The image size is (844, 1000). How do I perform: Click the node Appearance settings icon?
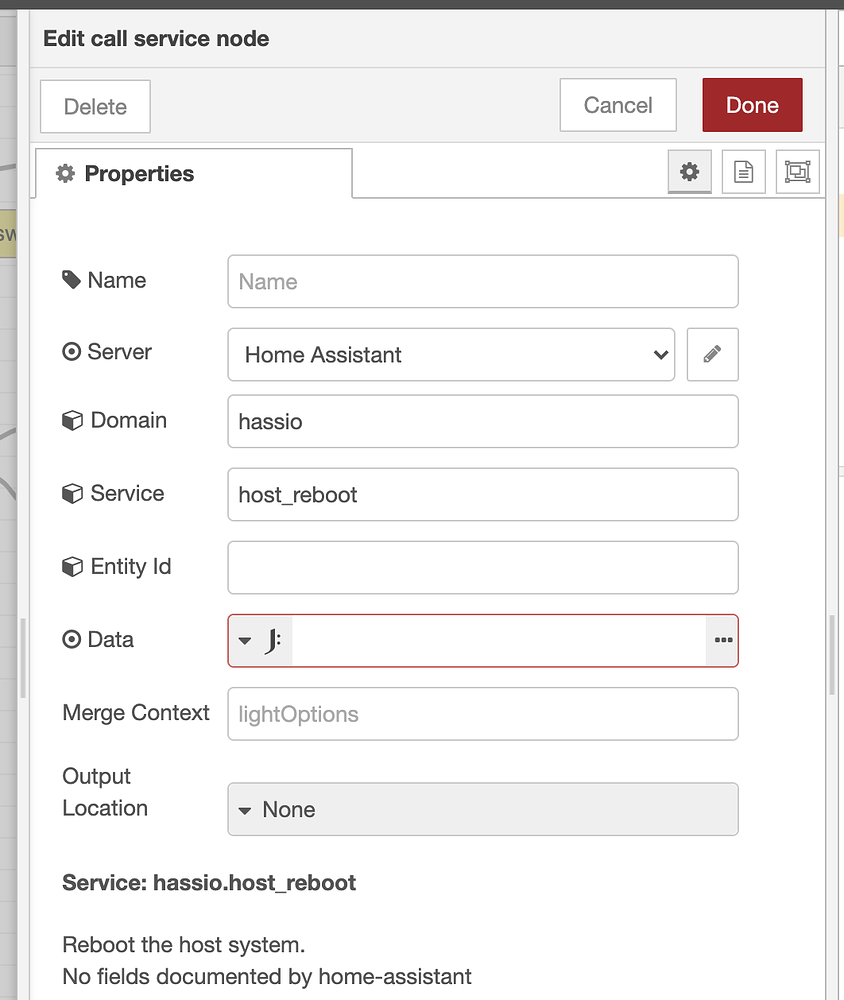797,171
